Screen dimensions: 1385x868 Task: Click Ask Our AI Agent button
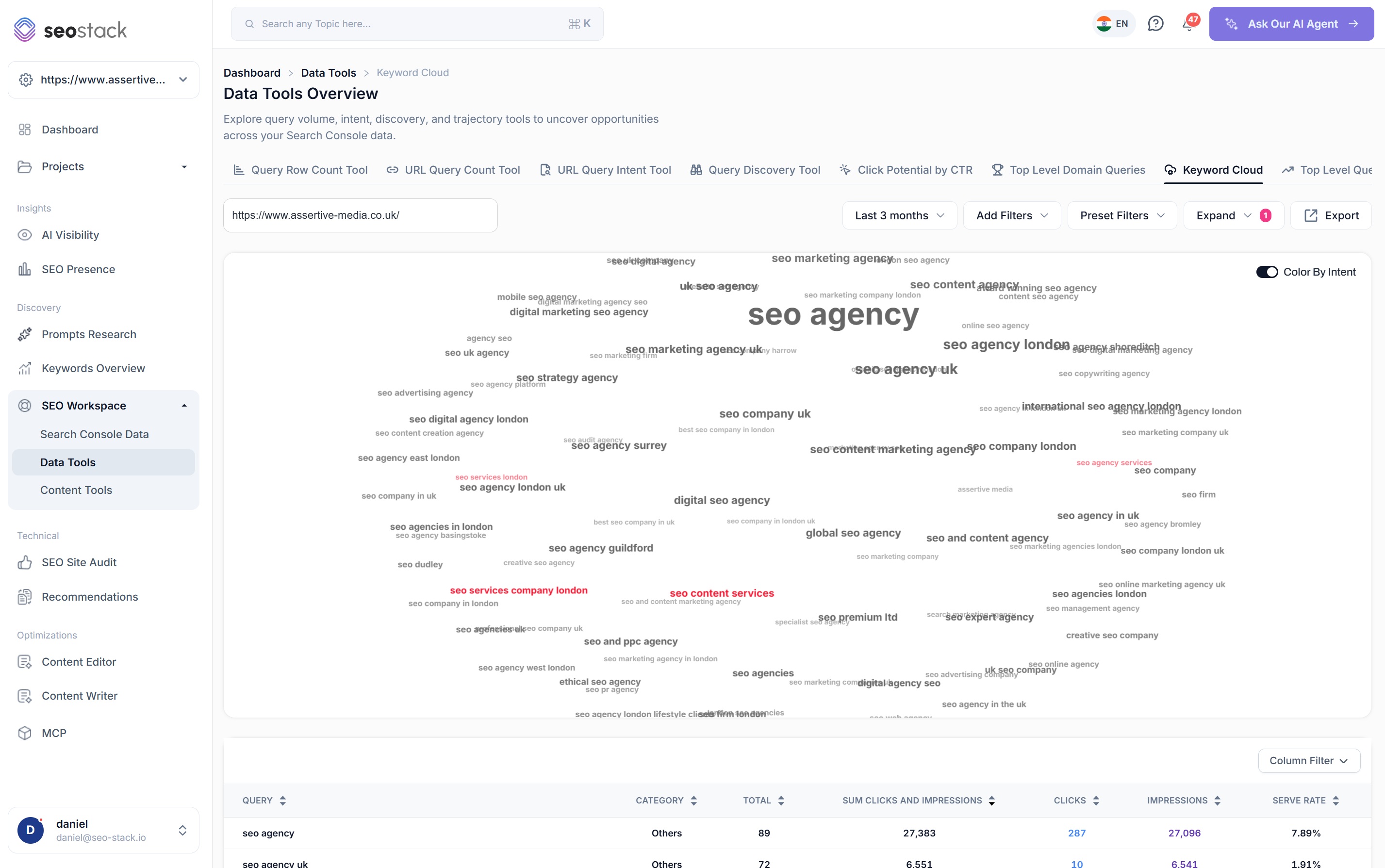click(x=1291, y=24)
